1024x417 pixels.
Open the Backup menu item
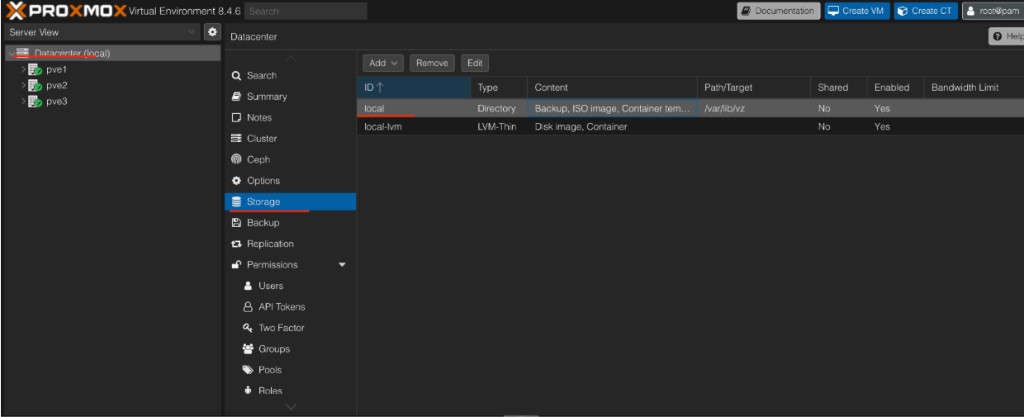coord(291,223)
